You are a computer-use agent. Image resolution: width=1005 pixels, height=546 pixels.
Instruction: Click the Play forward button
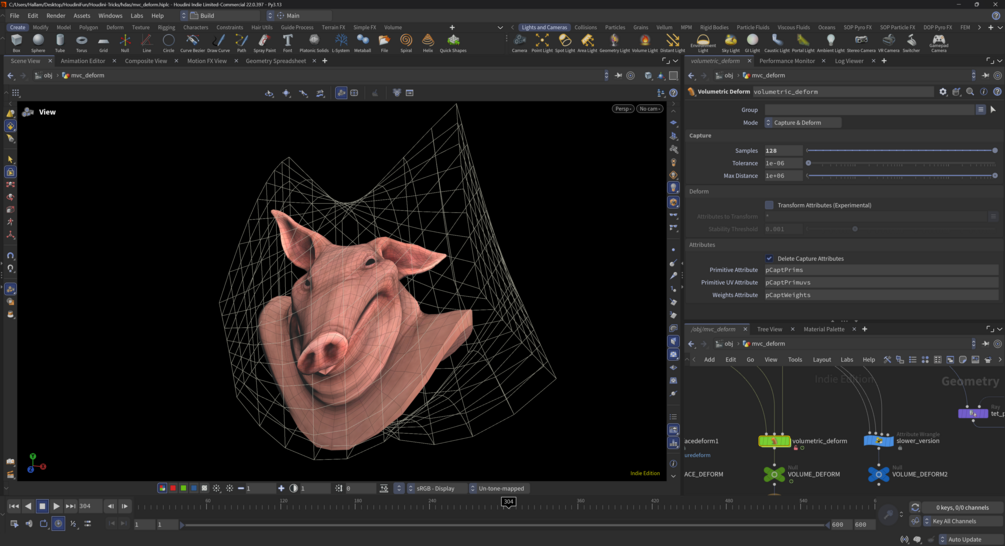[56, 506]
